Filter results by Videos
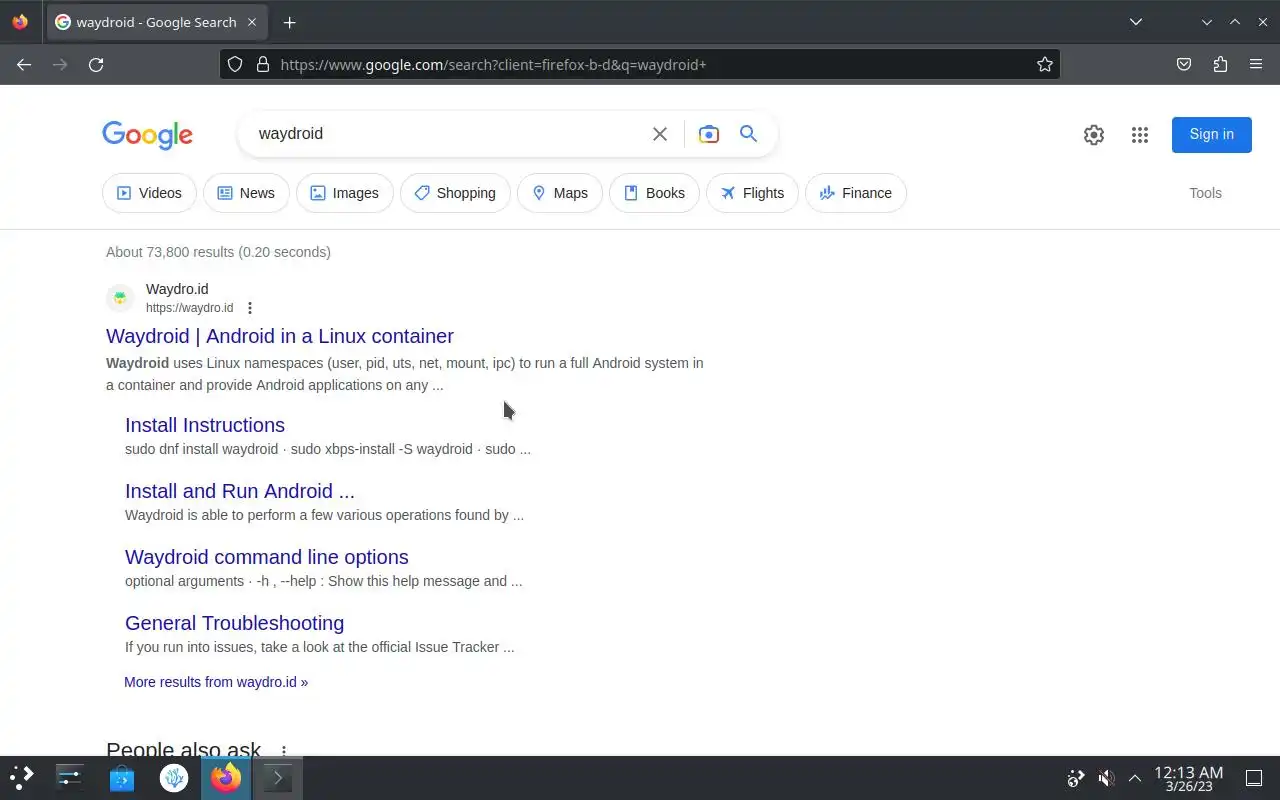 [149, 193]
